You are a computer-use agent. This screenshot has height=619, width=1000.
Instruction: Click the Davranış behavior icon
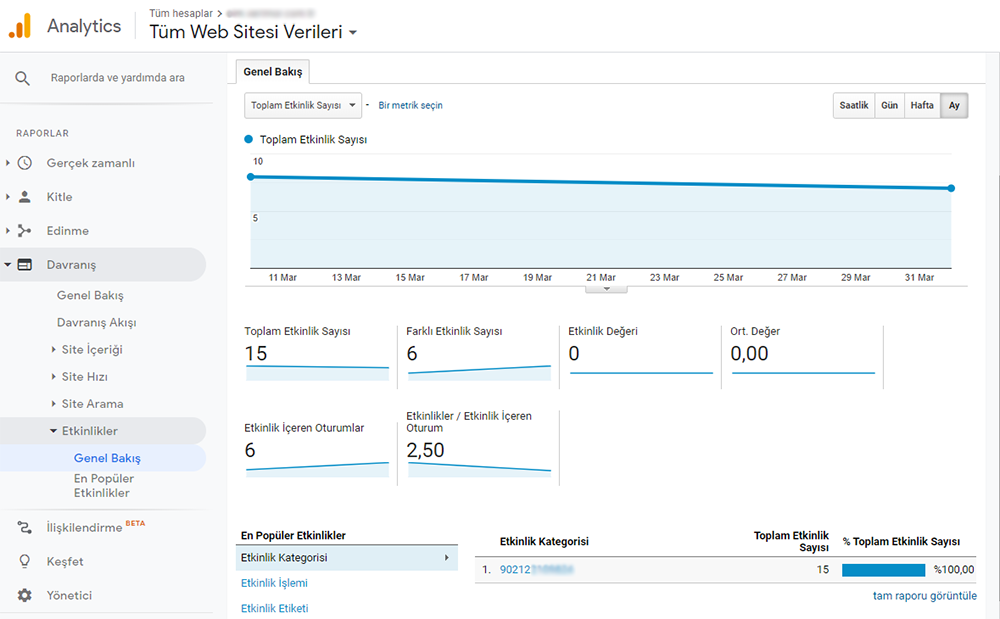point(26,265)
